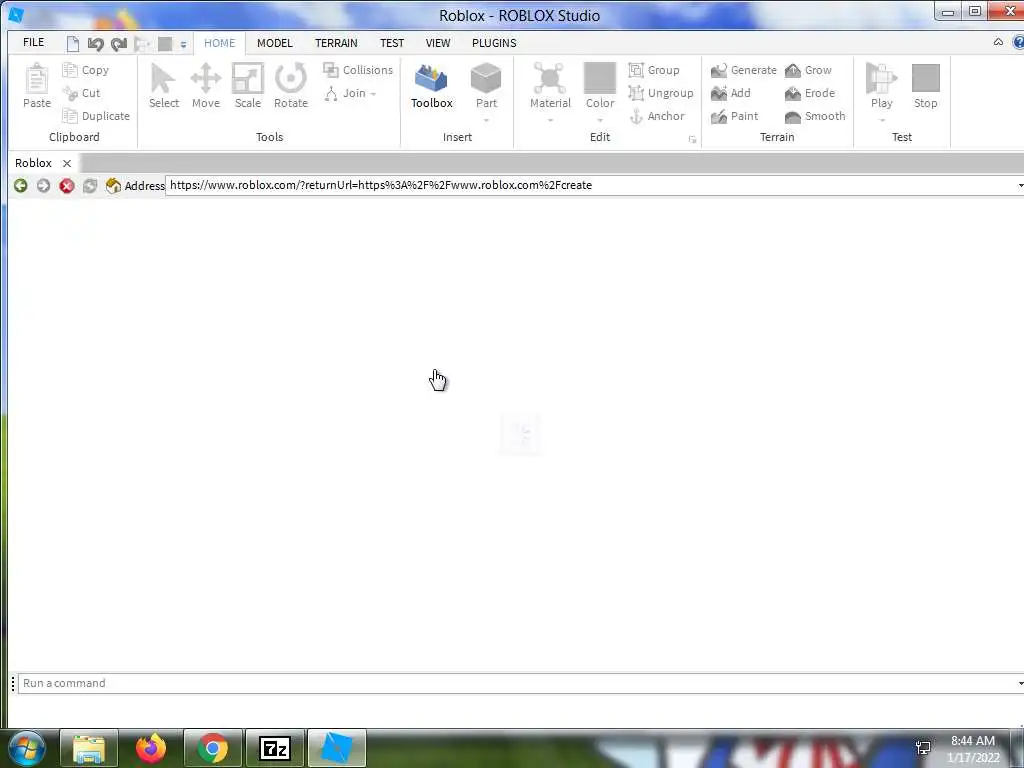The image size is (1024, 768).
Task: Toggle the Collisions option
Action: [358, 70]
